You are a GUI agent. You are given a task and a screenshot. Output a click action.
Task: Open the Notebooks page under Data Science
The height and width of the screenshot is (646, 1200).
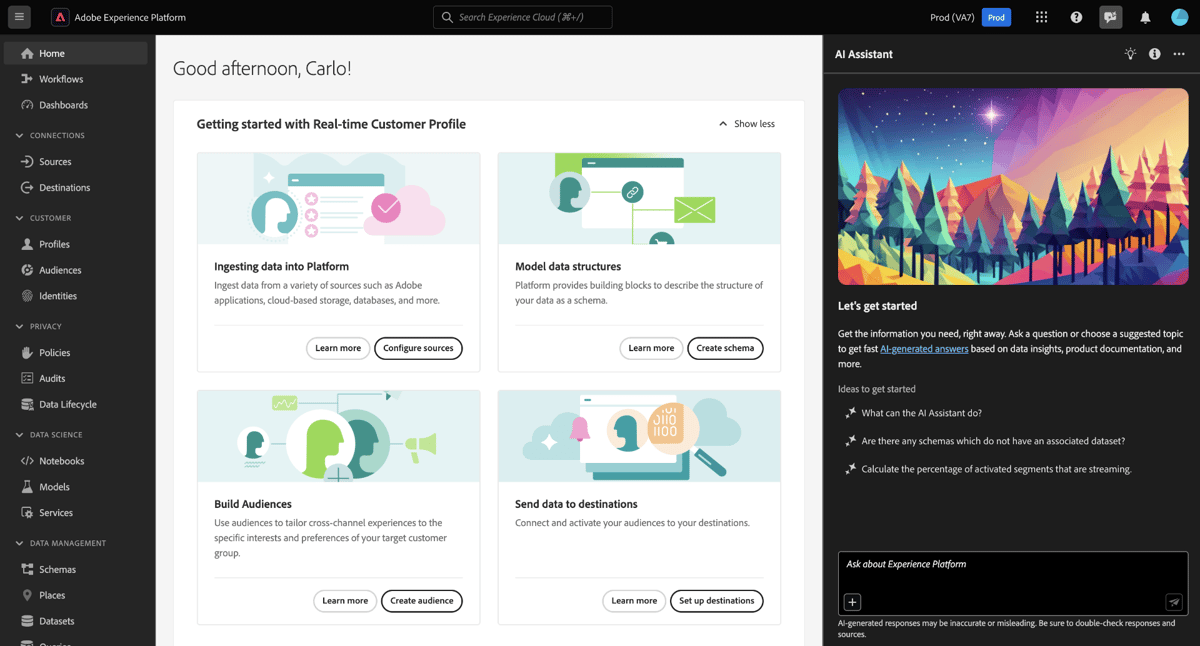[x=63, y=460]
